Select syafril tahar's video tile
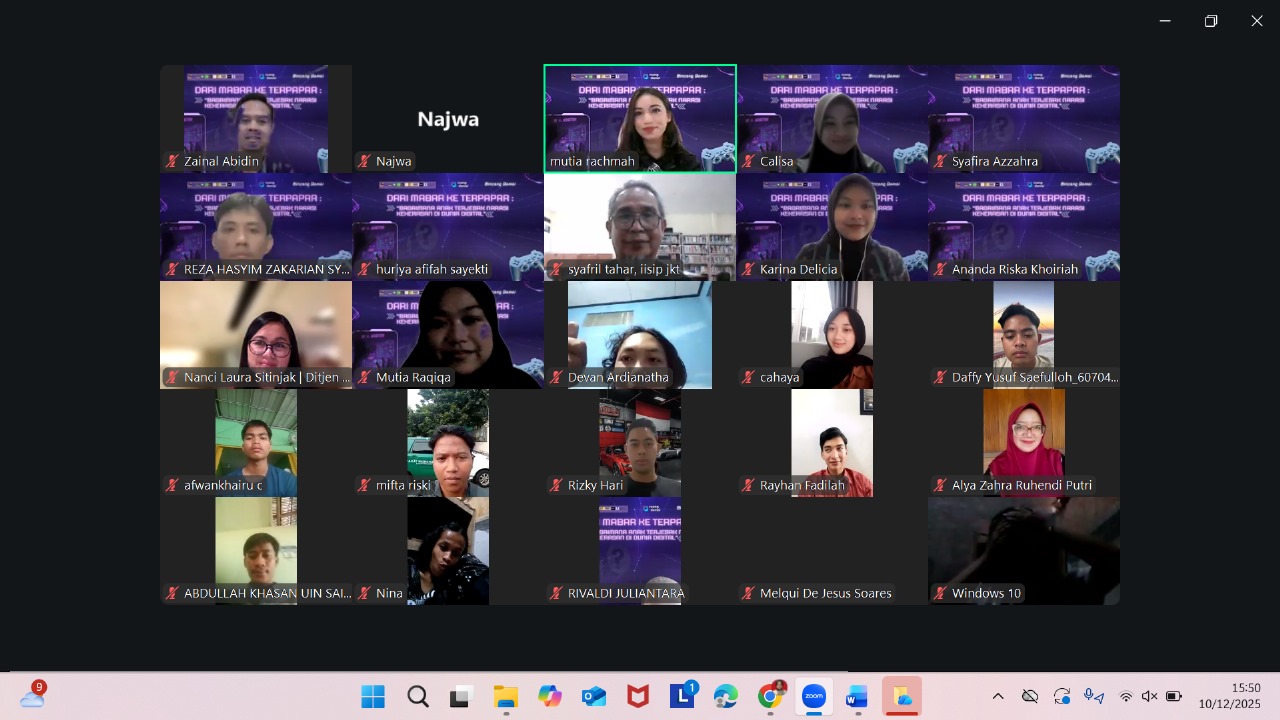Screen dimensions: 1280x720 pos(640,226)
